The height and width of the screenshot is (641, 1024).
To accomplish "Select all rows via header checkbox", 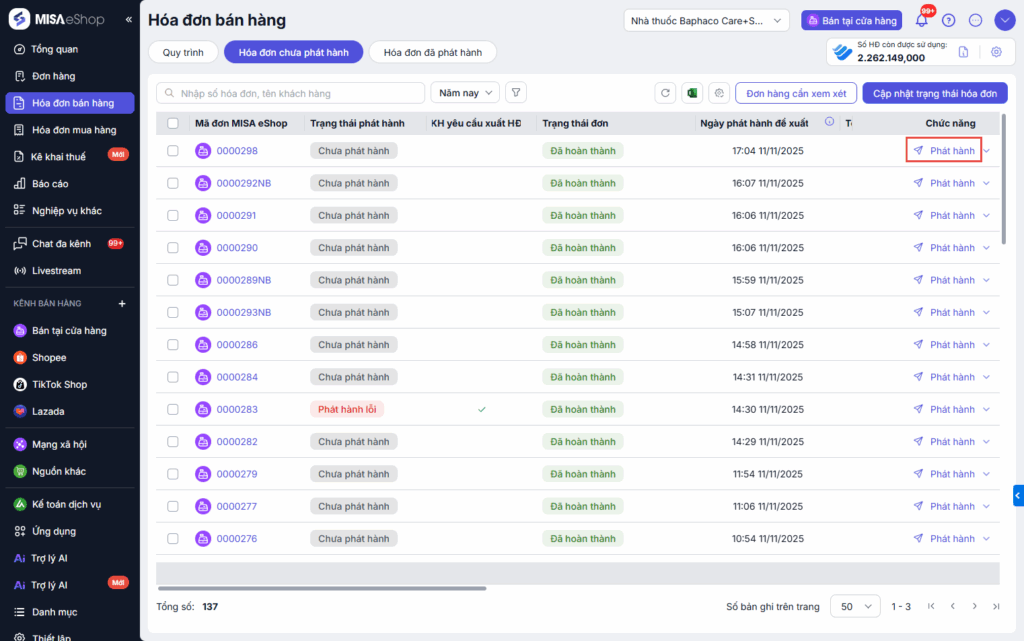I will tap(173, 123).
